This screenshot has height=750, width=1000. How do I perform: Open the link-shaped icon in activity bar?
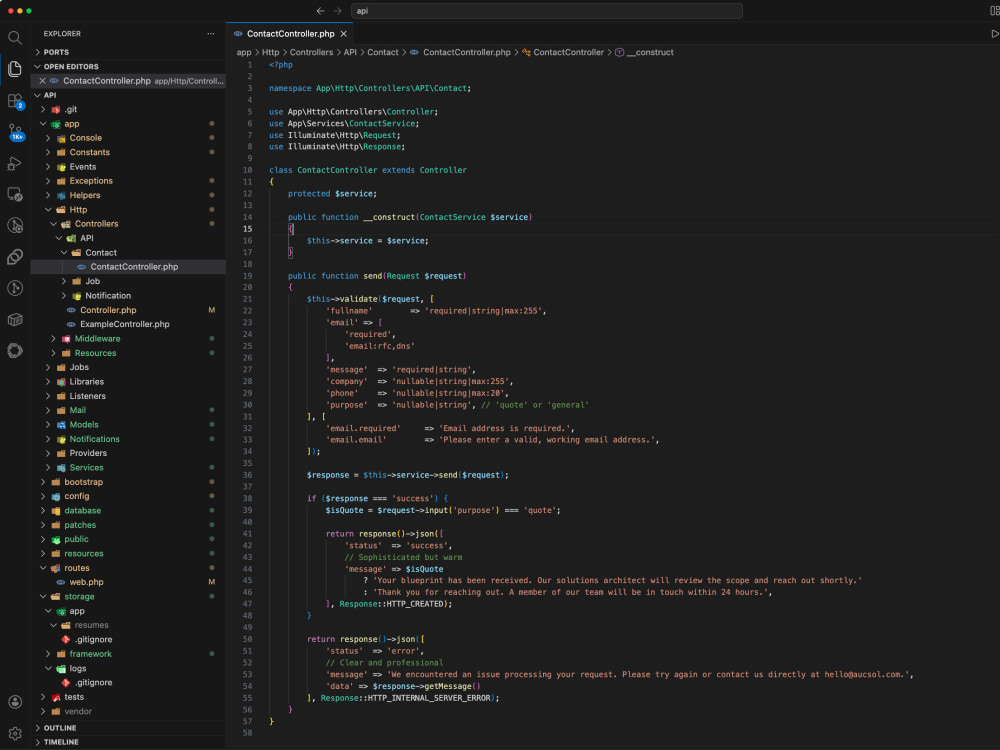tap(15, 256)
